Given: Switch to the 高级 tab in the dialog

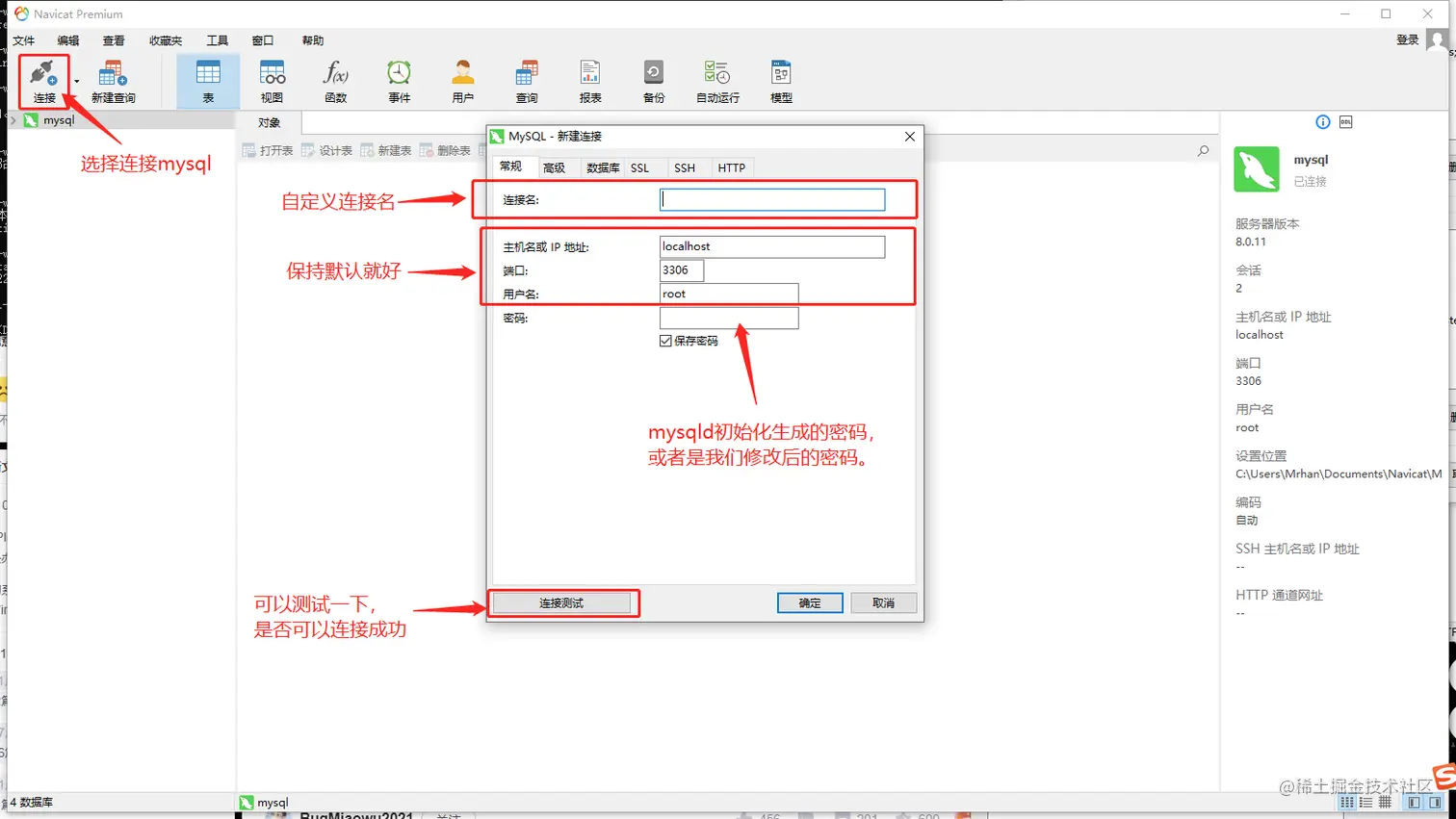Looking at the screenshot, I should point(554,167).
